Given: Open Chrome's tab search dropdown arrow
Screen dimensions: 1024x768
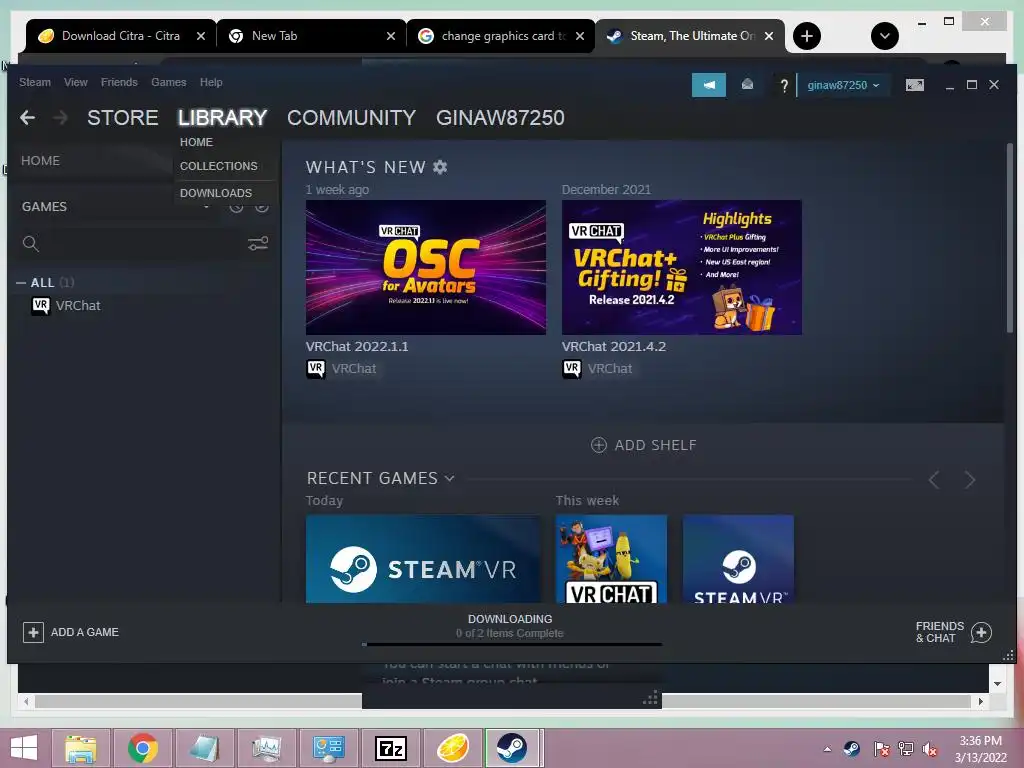Looking at the screenshot, I should click(884, 36).
